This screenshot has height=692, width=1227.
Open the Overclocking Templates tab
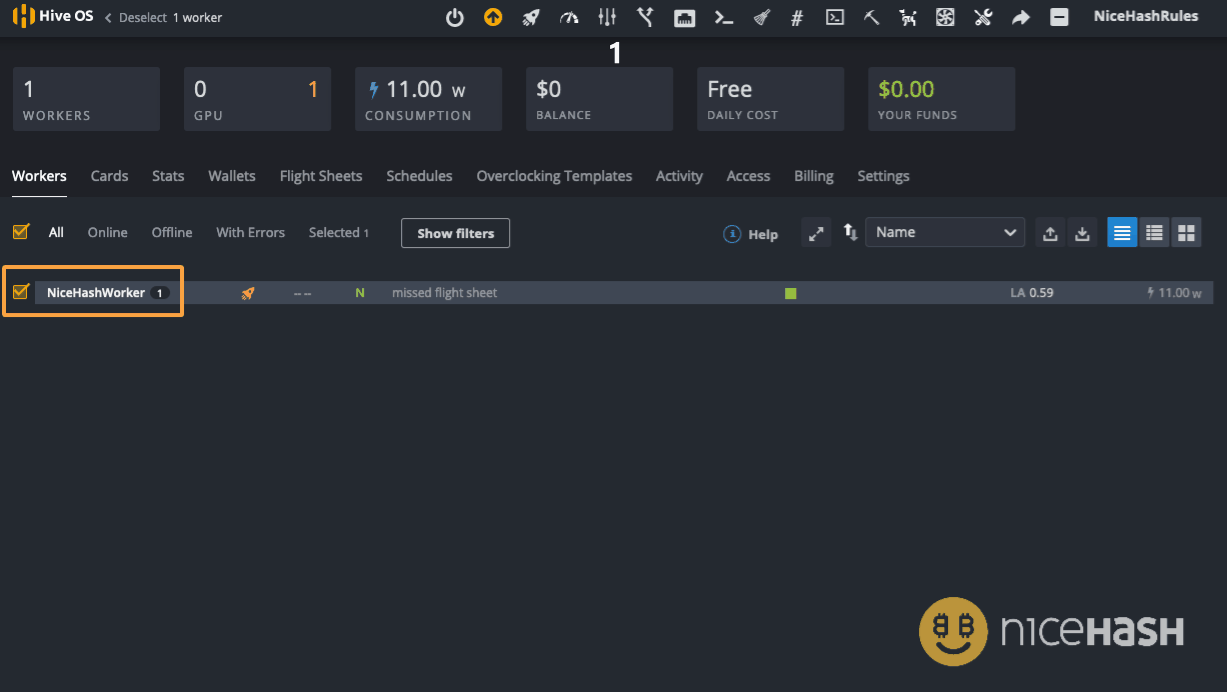[554, 176]
